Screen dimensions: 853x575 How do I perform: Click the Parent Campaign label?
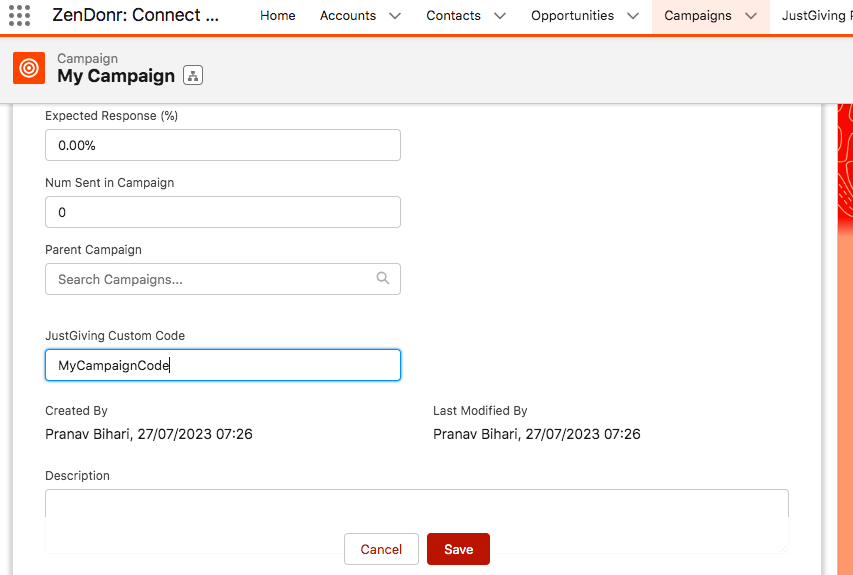click(94, 250)
